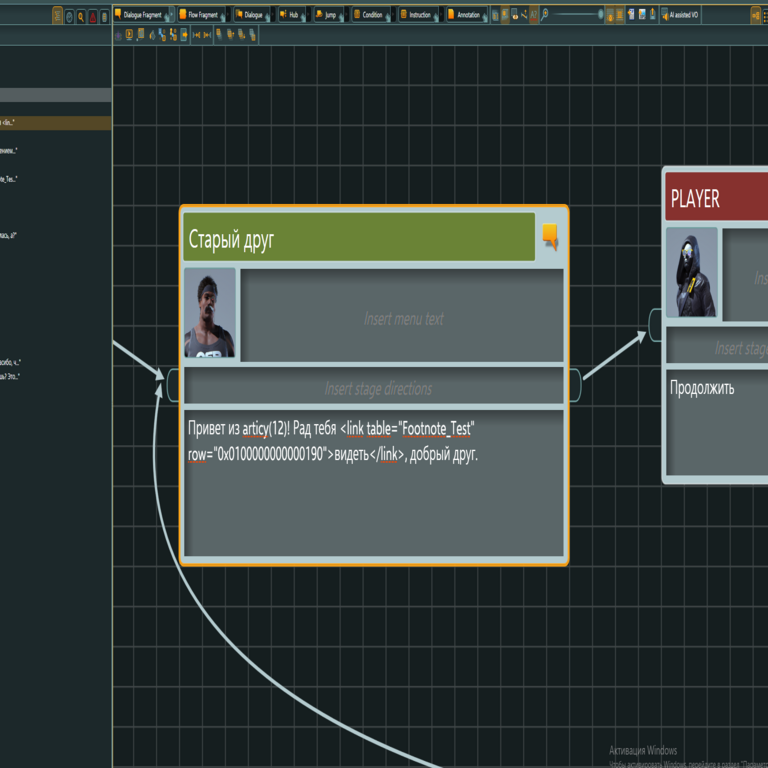Click the Insert stage directions field

click(378, 388)
